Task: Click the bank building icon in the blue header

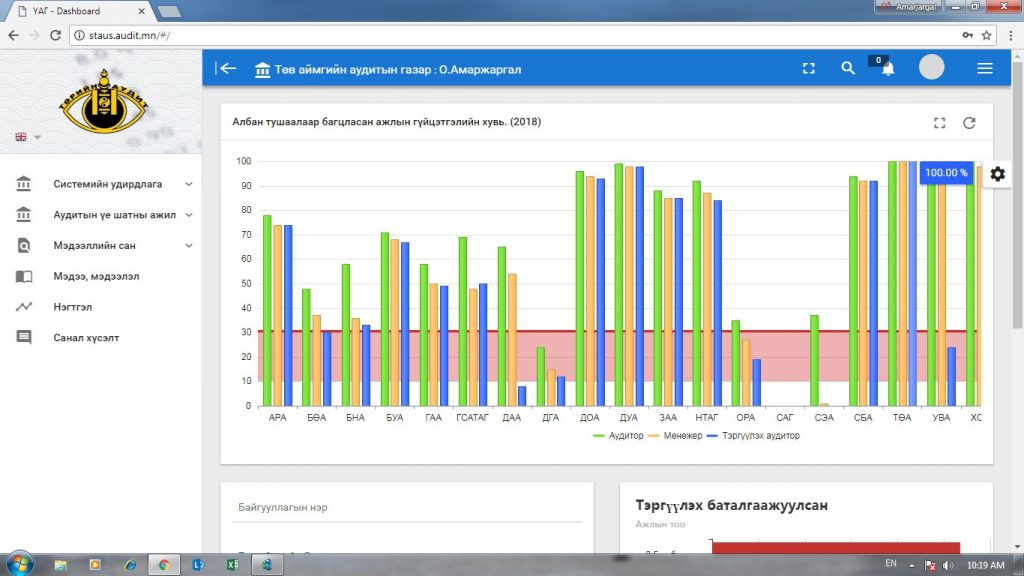Action: 263,69
